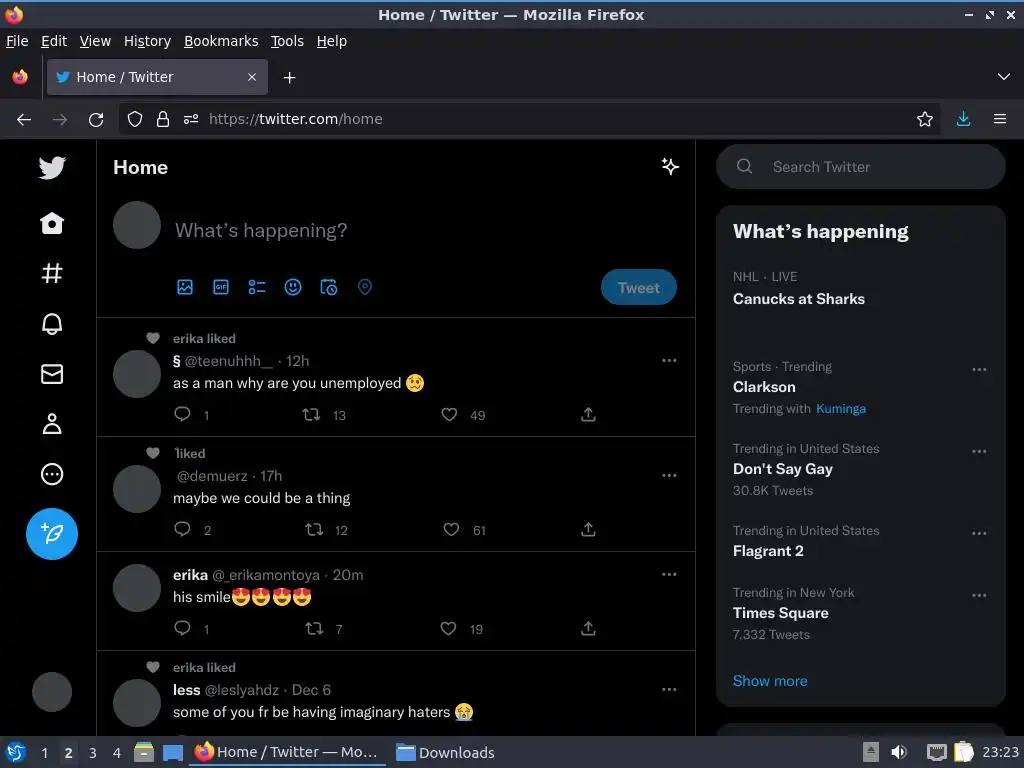This screenshot has height=768, width=1024.
Task: Open more options on the @_erikamontoya tweet
Action: coord(669,575)
